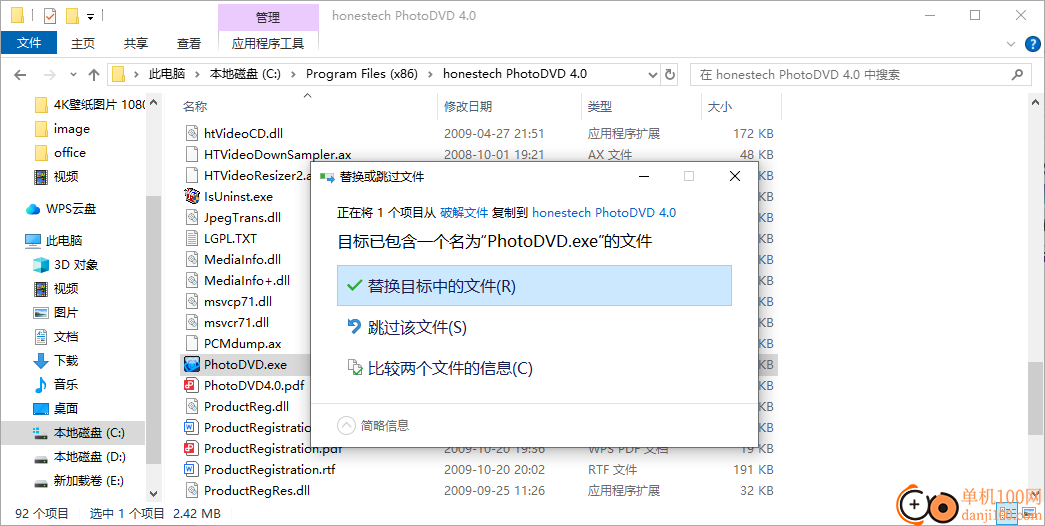
Task: Expand the ribbon with the chevron
Action: pos(1010,44)
